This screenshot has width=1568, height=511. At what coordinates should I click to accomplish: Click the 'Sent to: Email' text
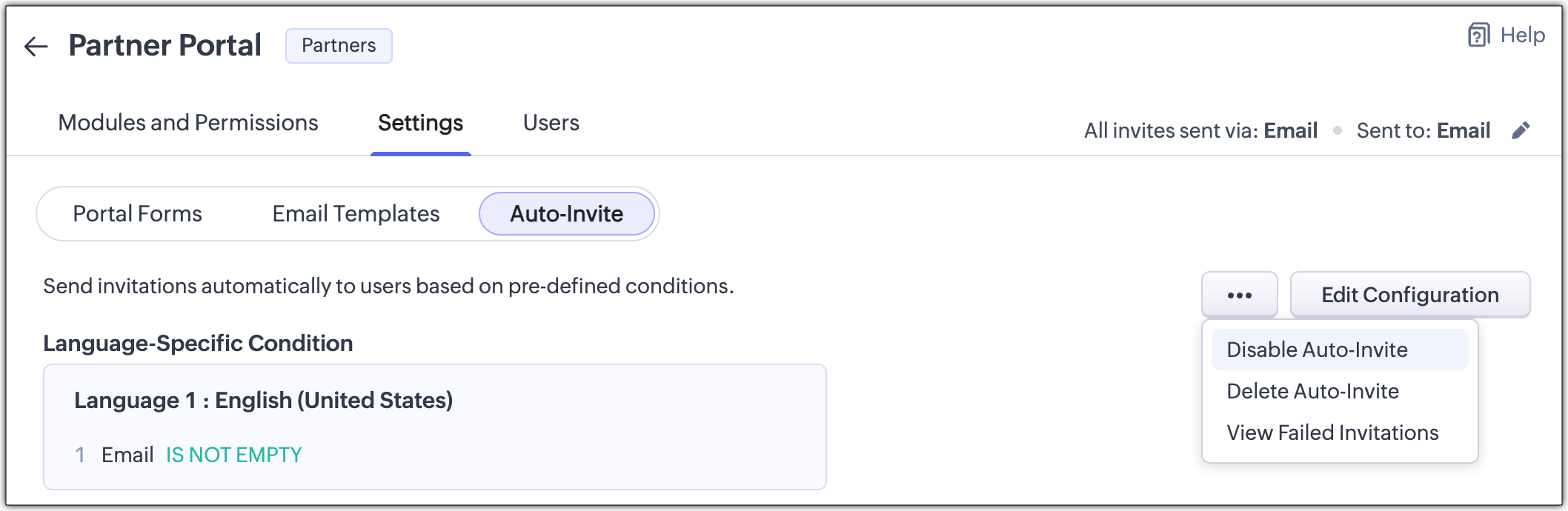(x=1423, y=131)
